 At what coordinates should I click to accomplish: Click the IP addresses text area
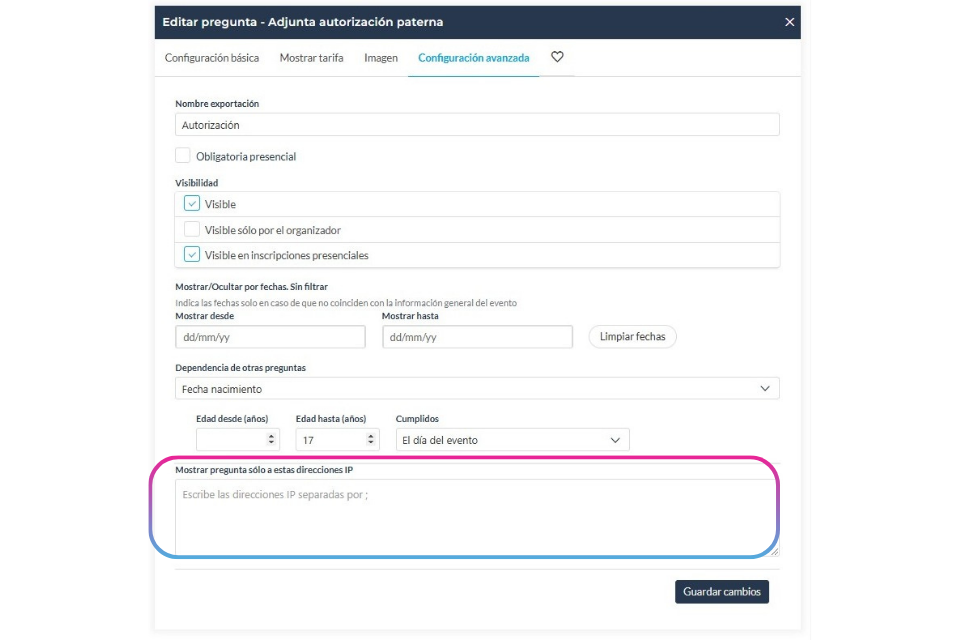tap(477, 518)
